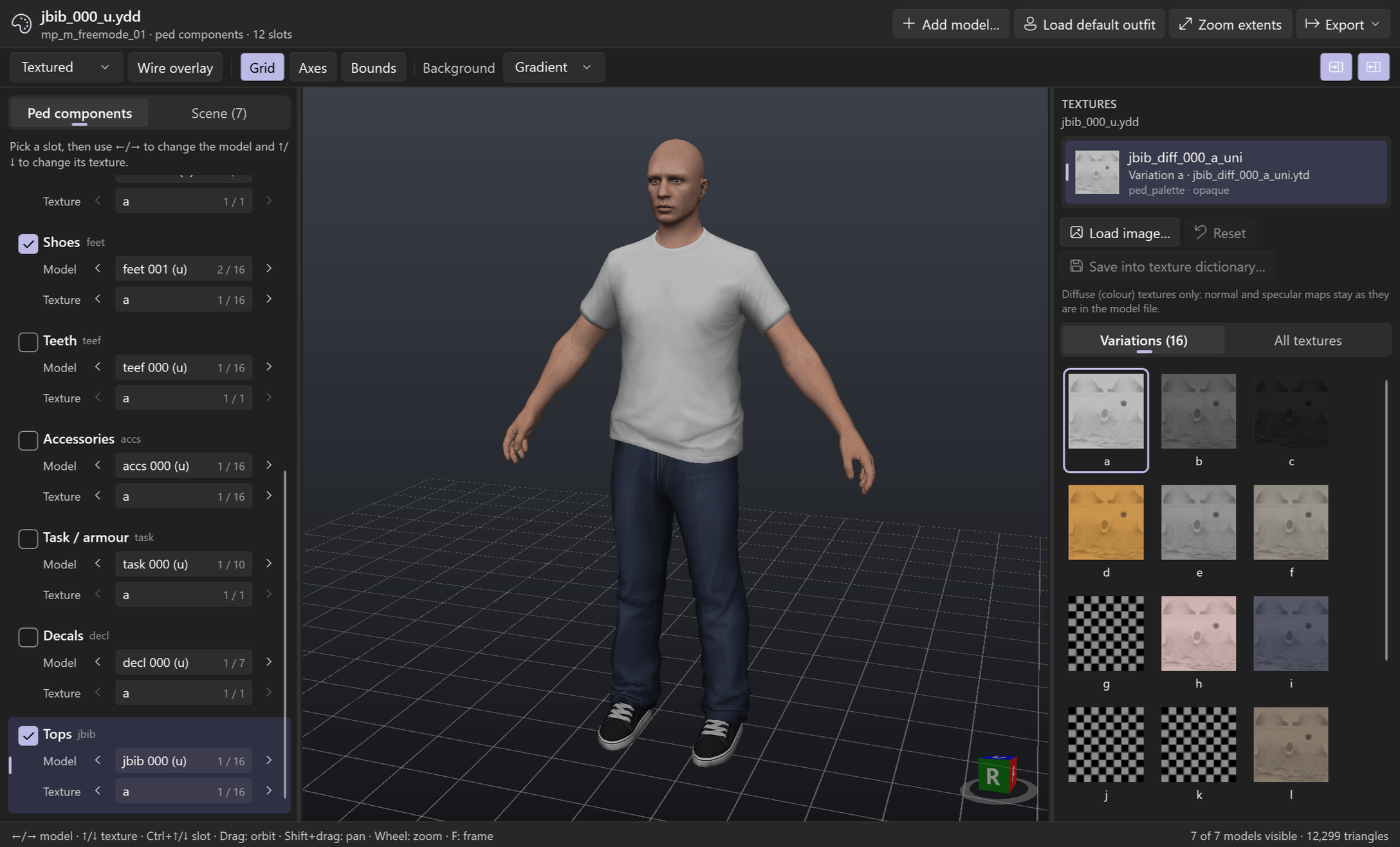
Task: Previous texture arrow for Tops
Action: pyautogui.click(x=98, y=791)
